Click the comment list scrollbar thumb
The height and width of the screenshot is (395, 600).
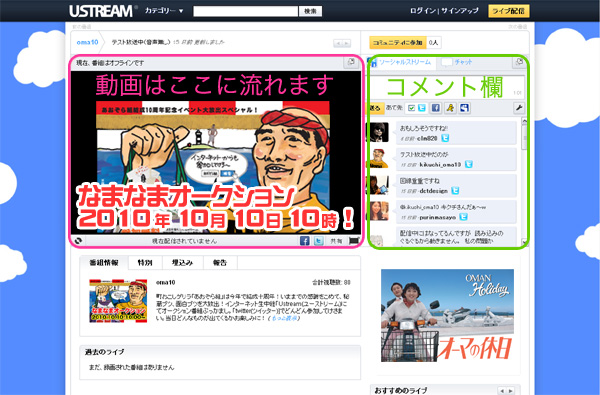pyautogui.click(x=524, y=138)
